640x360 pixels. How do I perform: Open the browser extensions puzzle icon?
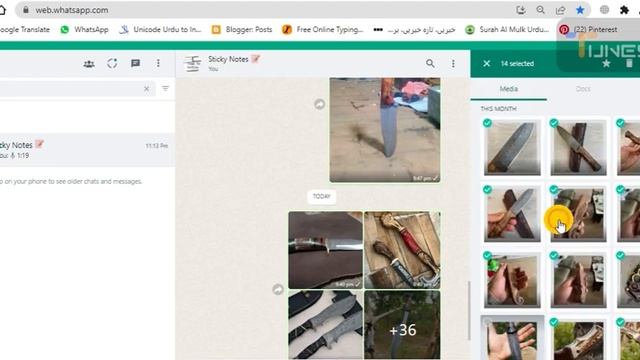click(624, 10)
